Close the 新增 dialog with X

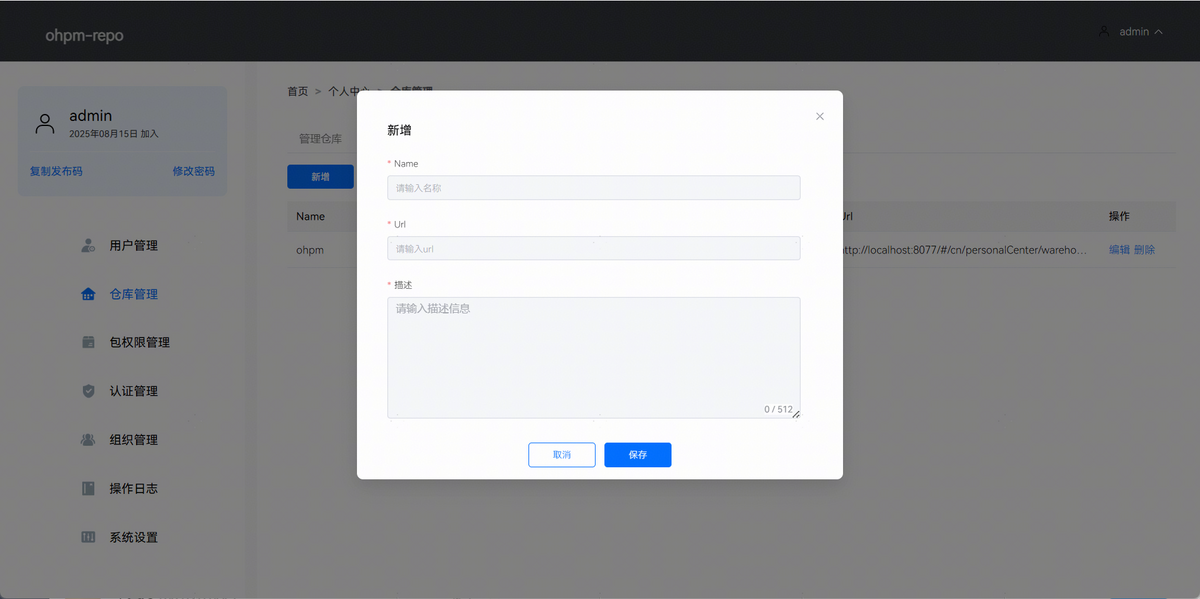point(820,116)
